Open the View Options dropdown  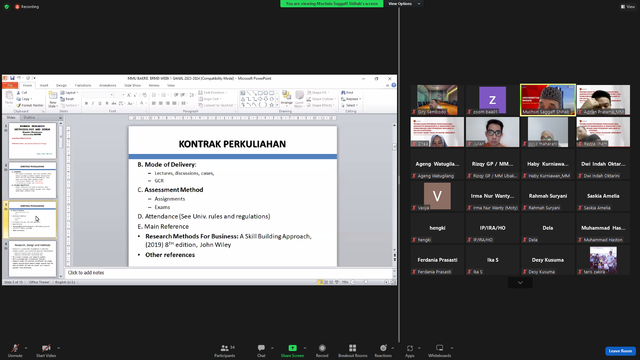coord(404,4)
